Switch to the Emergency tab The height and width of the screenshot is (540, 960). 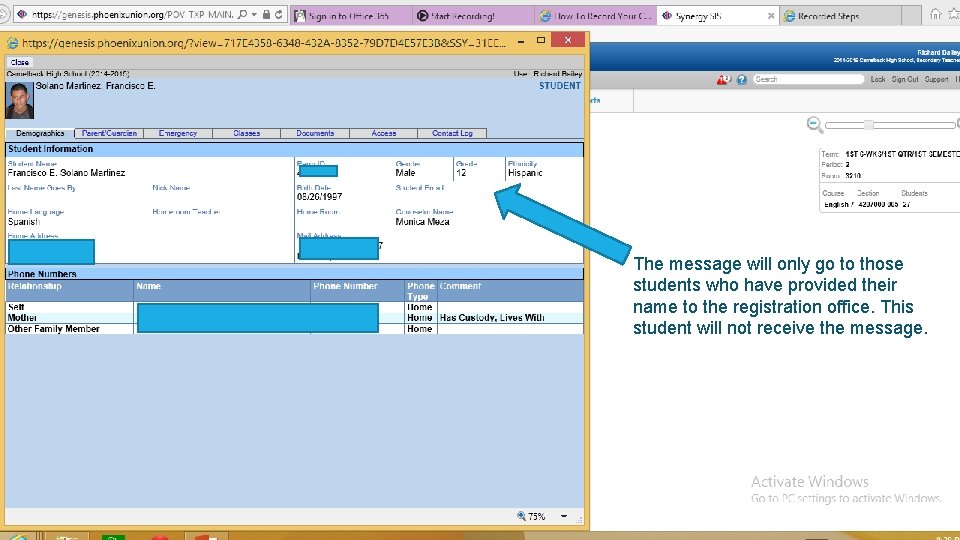point(178,133)
